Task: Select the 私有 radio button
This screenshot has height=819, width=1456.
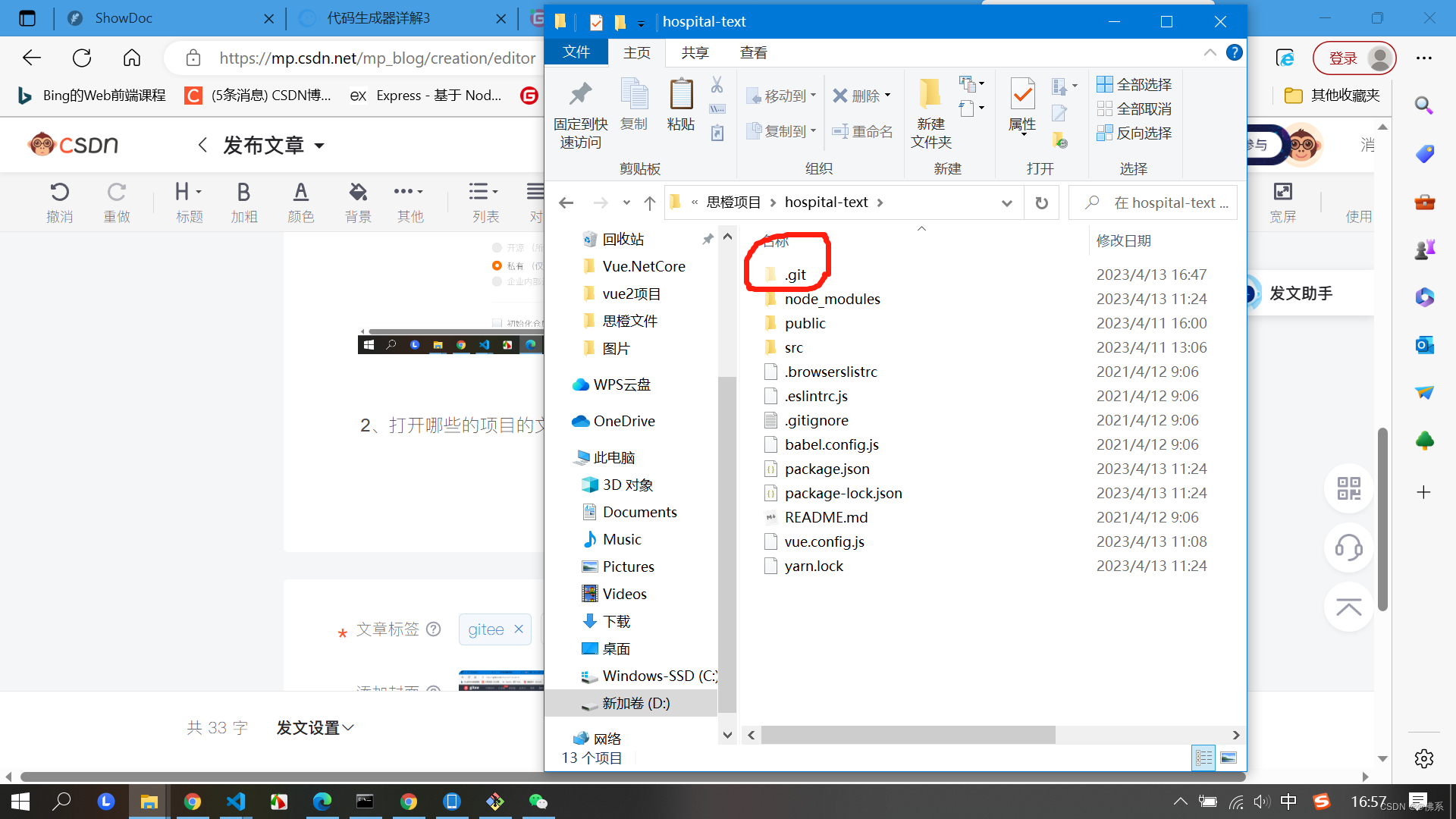Action: click(497, 265)
